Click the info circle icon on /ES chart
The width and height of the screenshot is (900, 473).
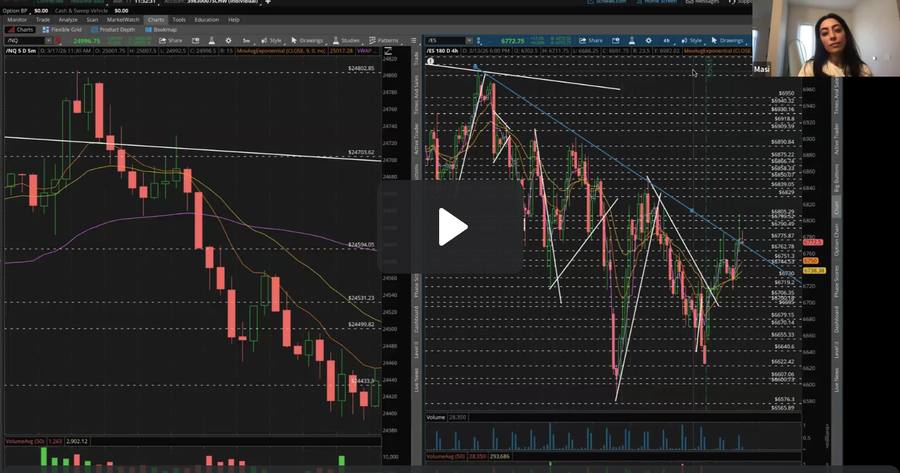(430, 61)
